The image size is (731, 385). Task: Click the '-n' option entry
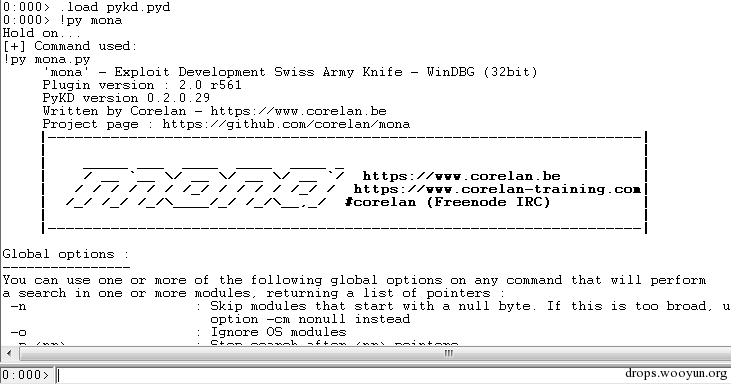(19, 306)
